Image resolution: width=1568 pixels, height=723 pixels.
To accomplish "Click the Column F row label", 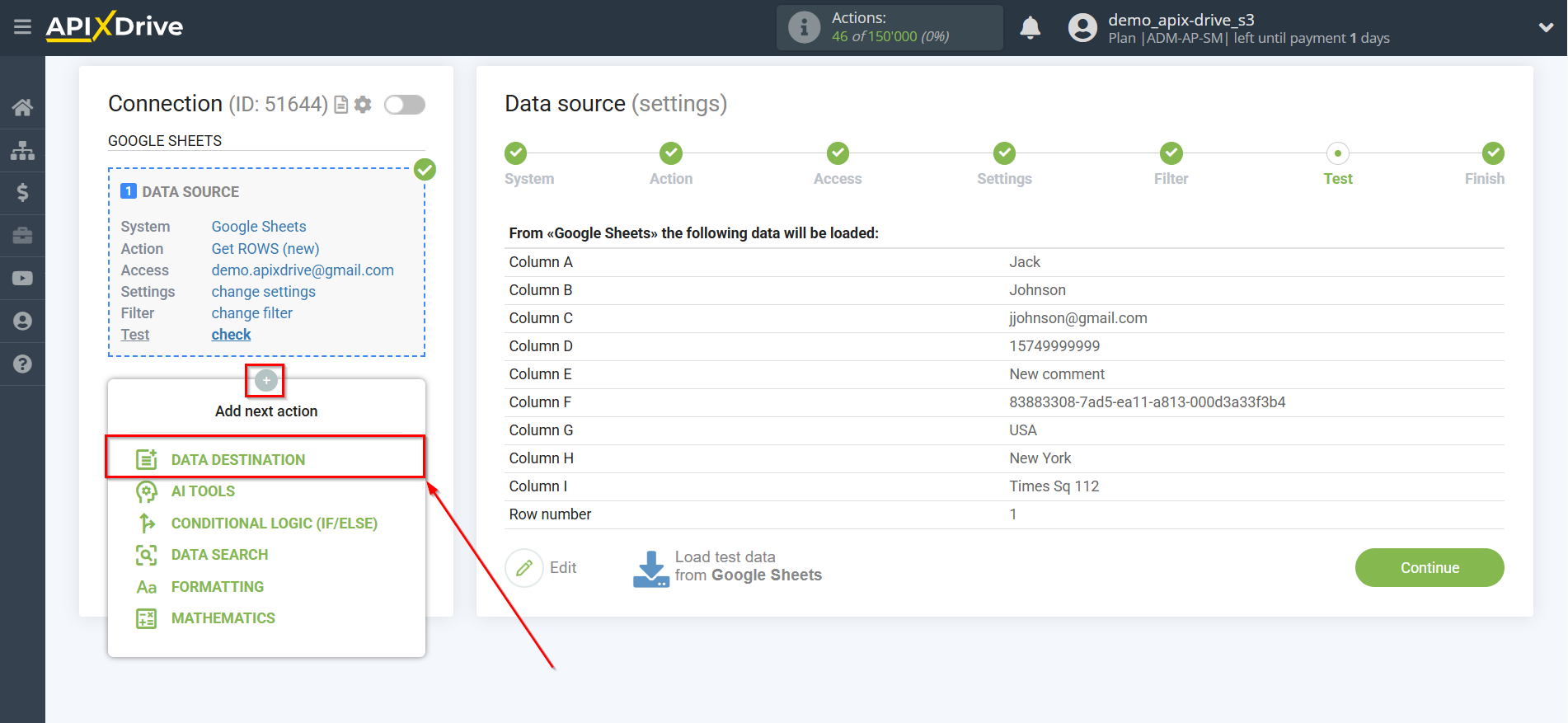I will [x=540, y=402].
